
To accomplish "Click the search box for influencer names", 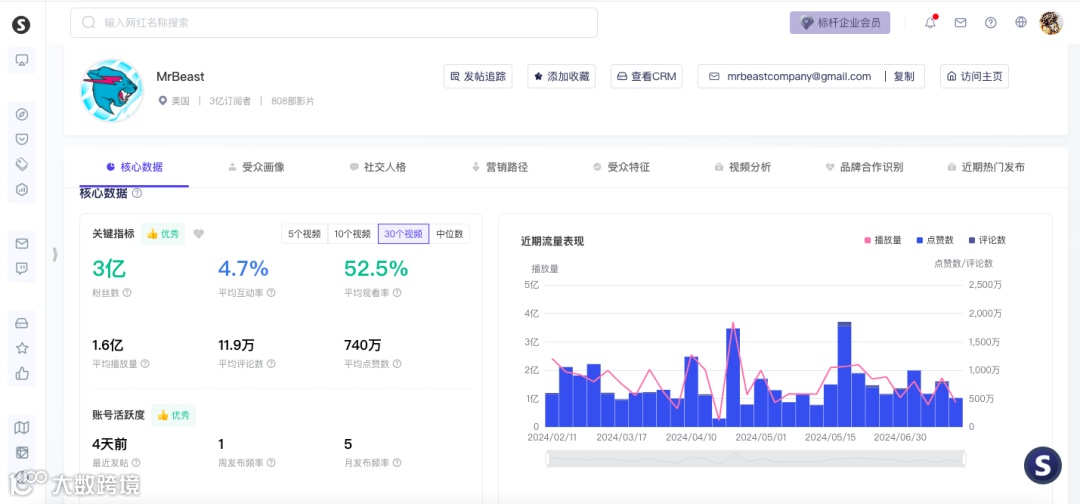I will [x=334, y=23].
